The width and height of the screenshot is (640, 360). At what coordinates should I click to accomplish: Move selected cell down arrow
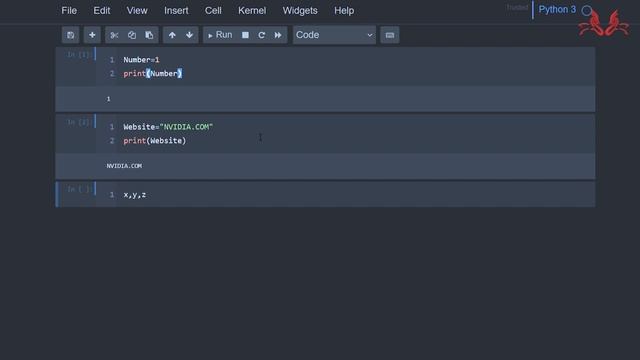click(189, 35)
